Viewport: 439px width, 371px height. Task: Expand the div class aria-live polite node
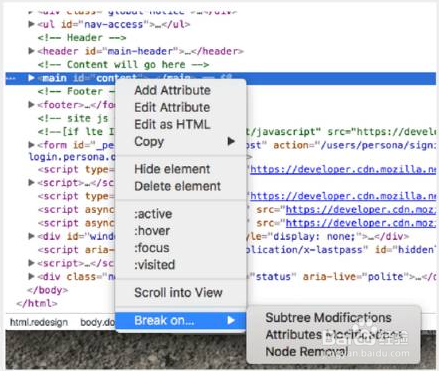(x=31, y=276)
